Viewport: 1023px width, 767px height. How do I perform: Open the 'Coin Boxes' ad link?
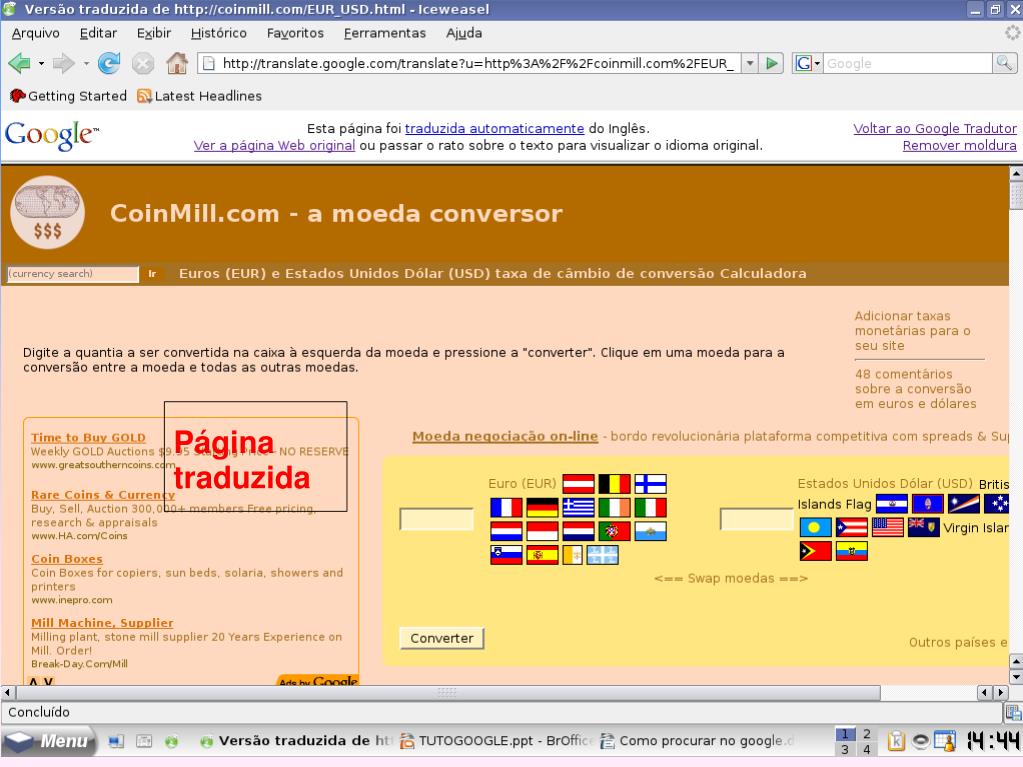click(x=67, y=559)
